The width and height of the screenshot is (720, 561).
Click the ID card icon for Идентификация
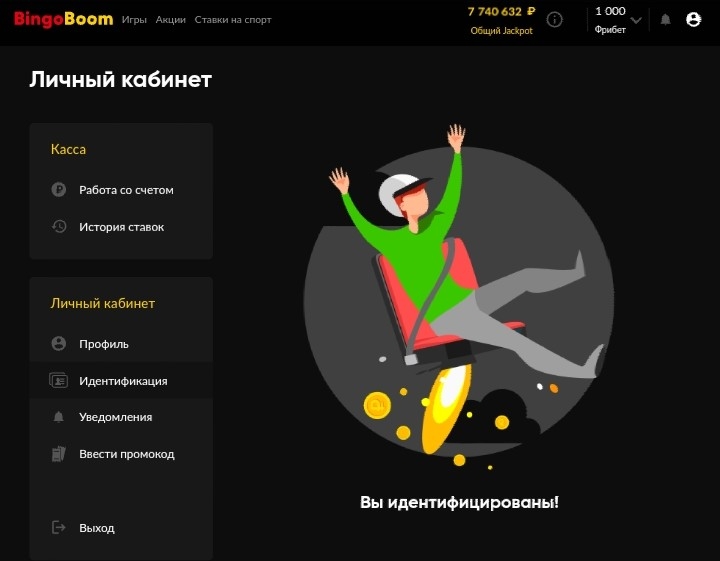pos(59,381)
